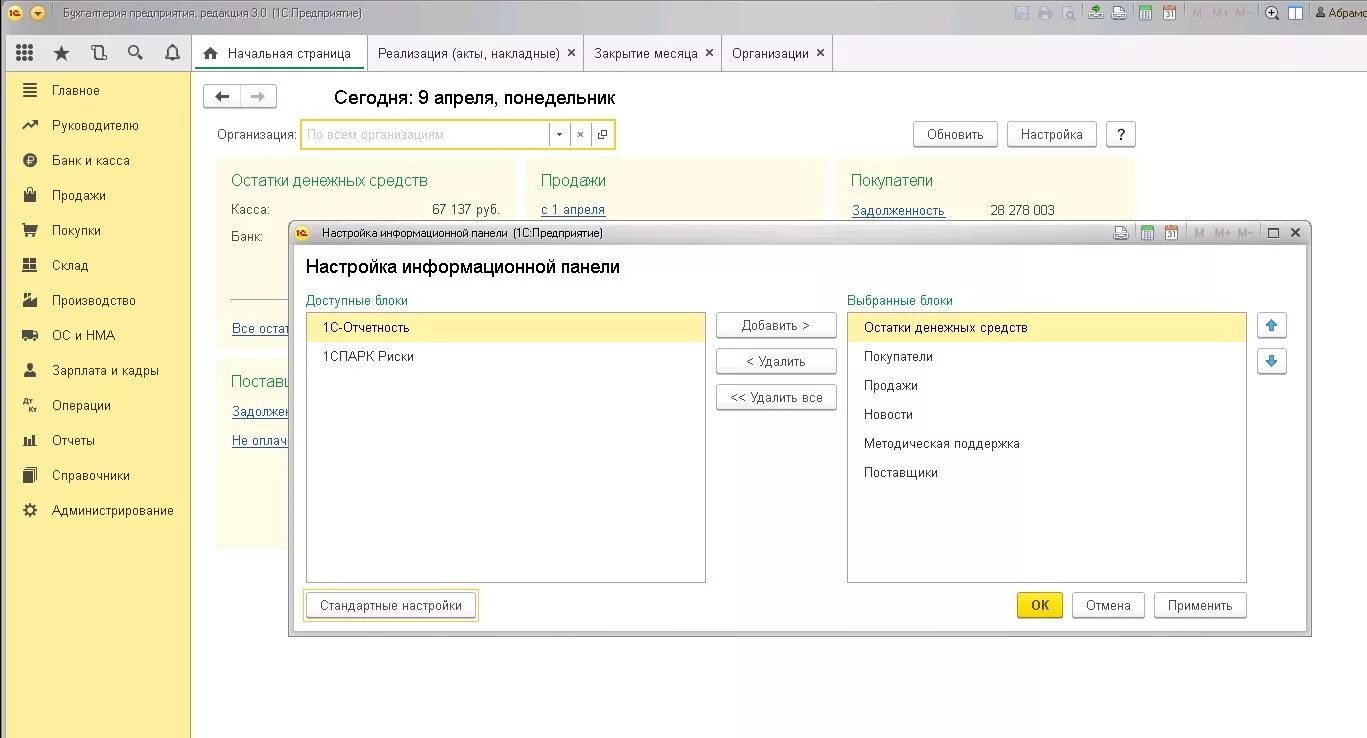Select Поставщики in chosen blocks list

1047,472
